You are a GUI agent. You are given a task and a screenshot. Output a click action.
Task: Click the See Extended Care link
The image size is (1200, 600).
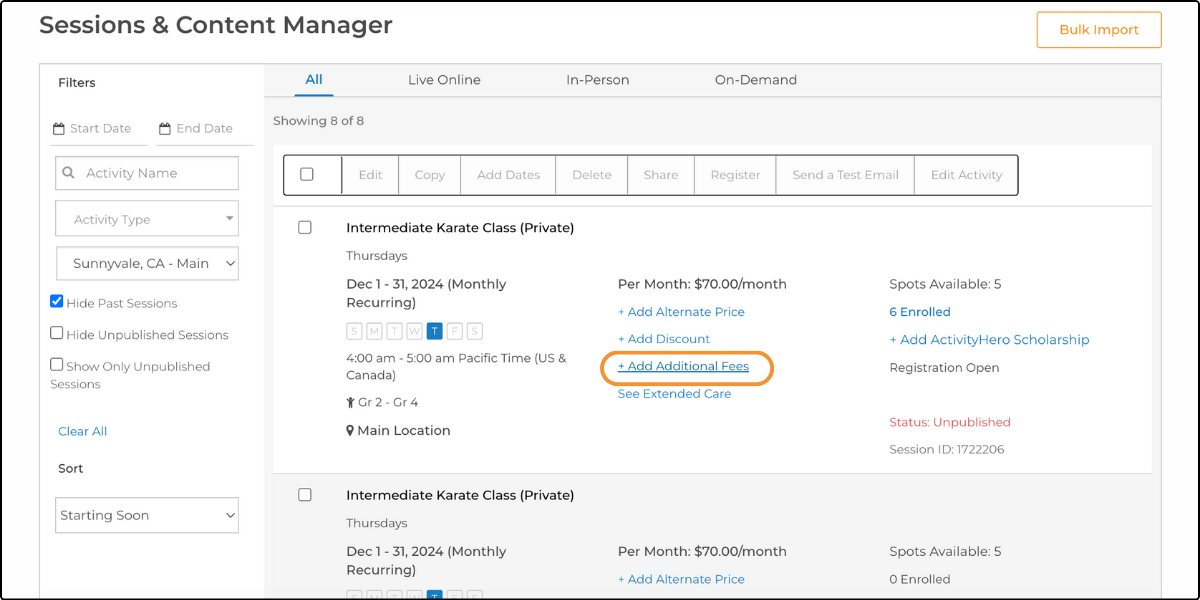point(674,394)
